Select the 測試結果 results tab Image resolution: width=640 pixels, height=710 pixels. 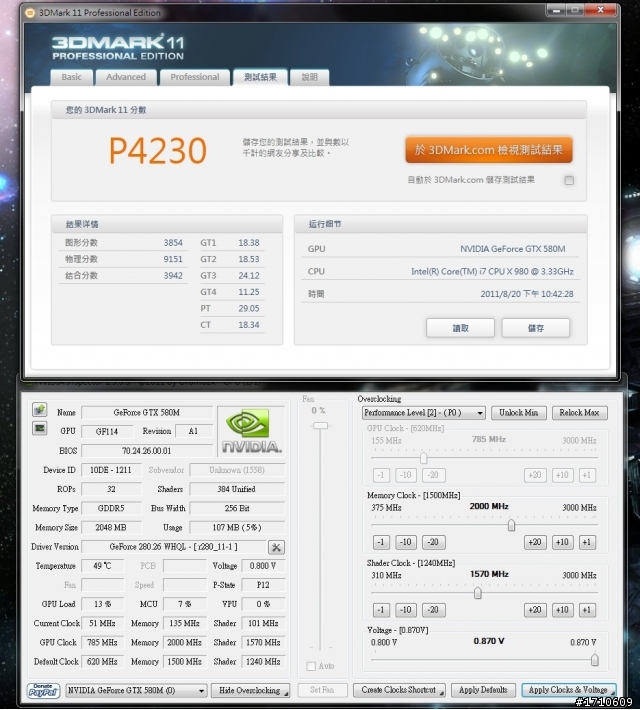[260, 77]
